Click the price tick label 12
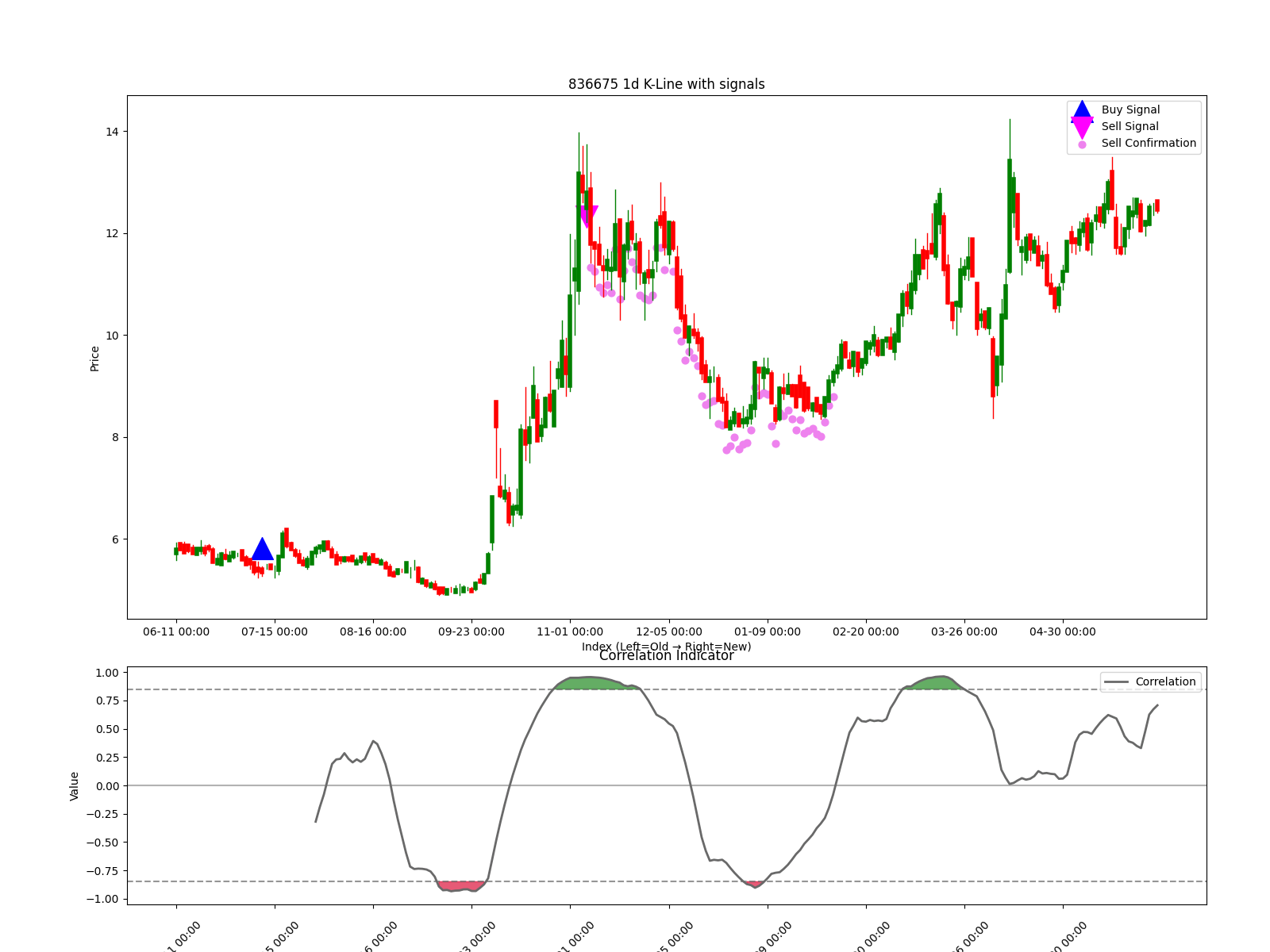 [x=111, y=233]
